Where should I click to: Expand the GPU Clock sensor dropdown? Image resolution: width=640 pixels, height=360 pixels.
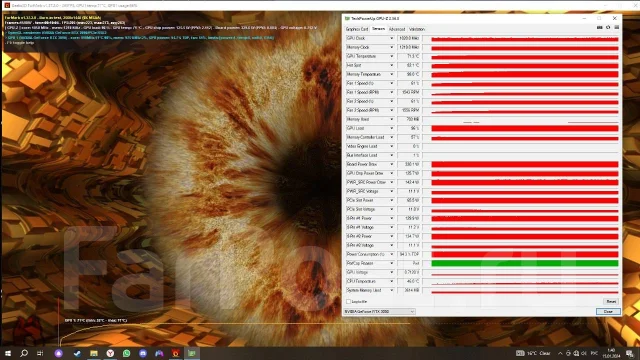[x=391, y=38]
